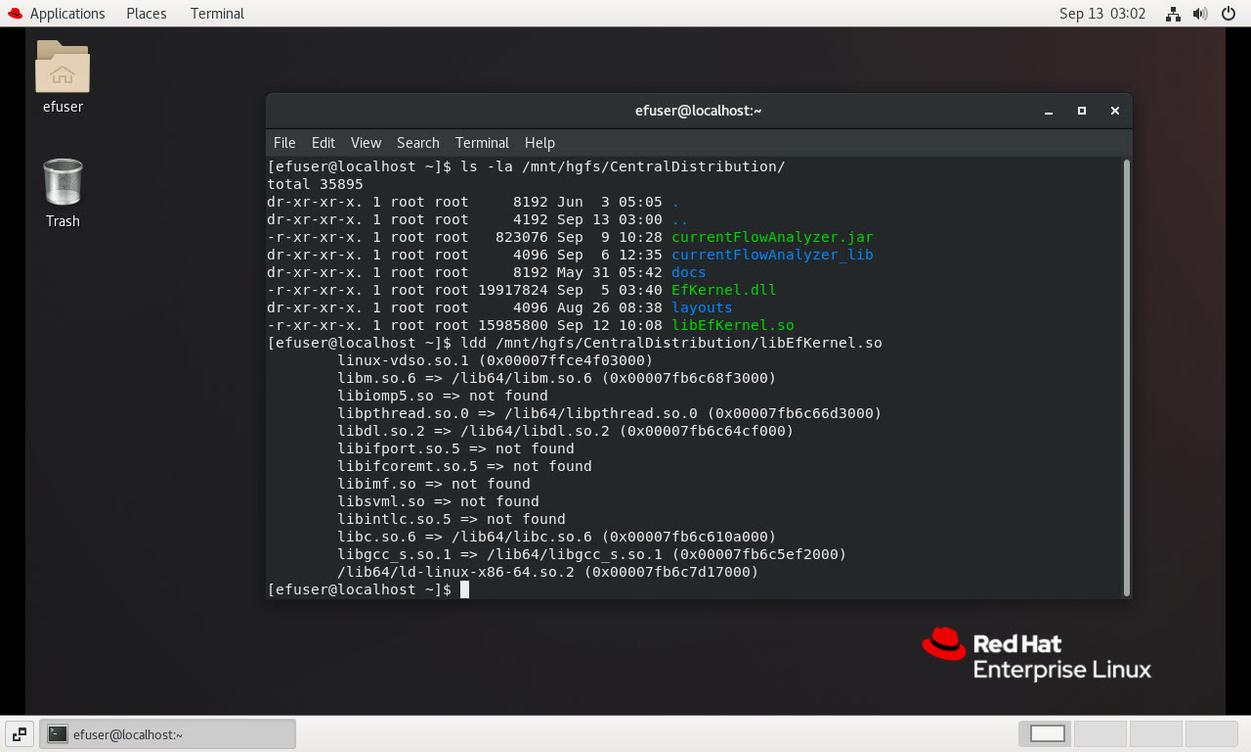Click the window list icon in bottom-left corner
This screenshot has width=1251, height=752.
pos(19,734)
